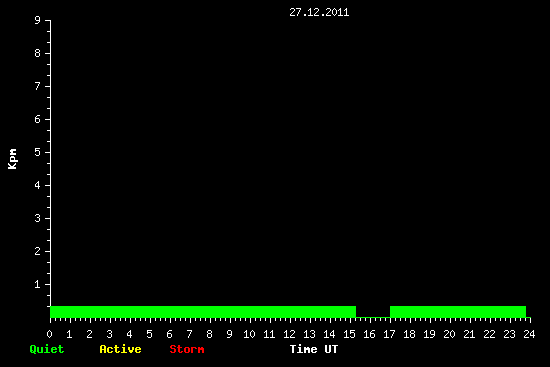Click the hour 0 tick label
Screen dimensions: 550x367
pyautogui.click(x=49, y=334)
